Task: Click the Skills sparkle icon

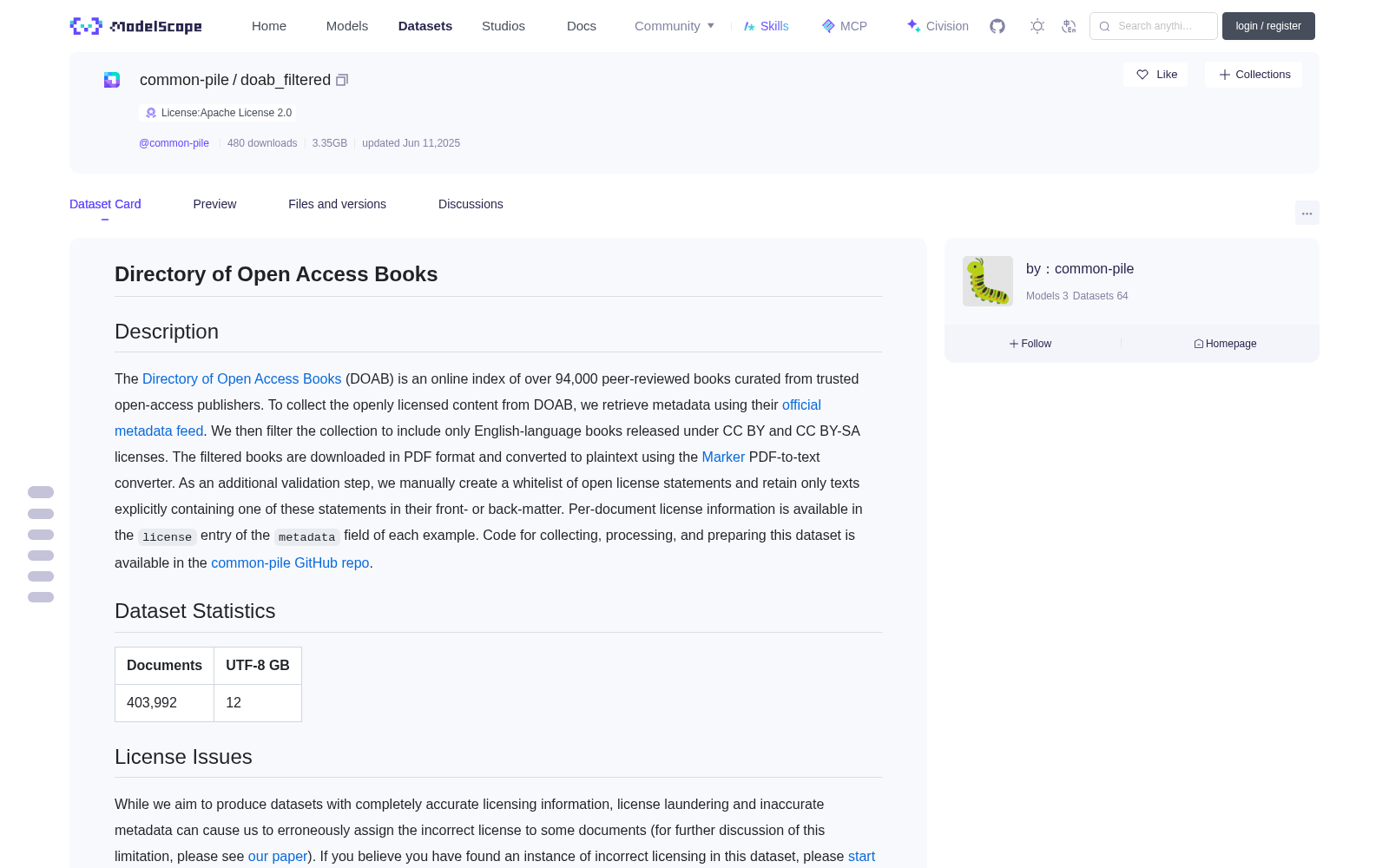Action: [x=749, y=26]
